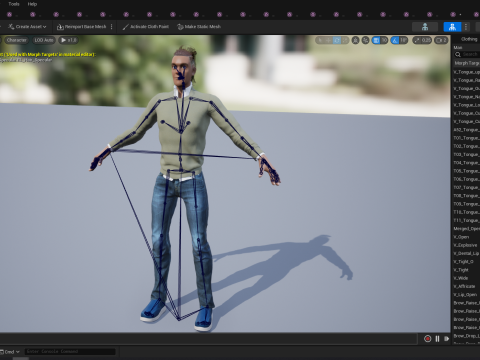
Task: Open the Tools menu
Action: coord(14,4)
